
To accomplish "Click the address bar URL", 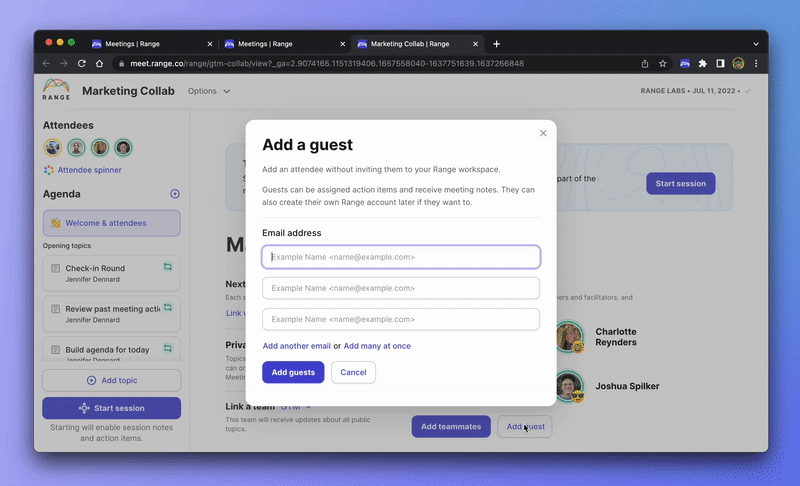I will click(327, 64).
